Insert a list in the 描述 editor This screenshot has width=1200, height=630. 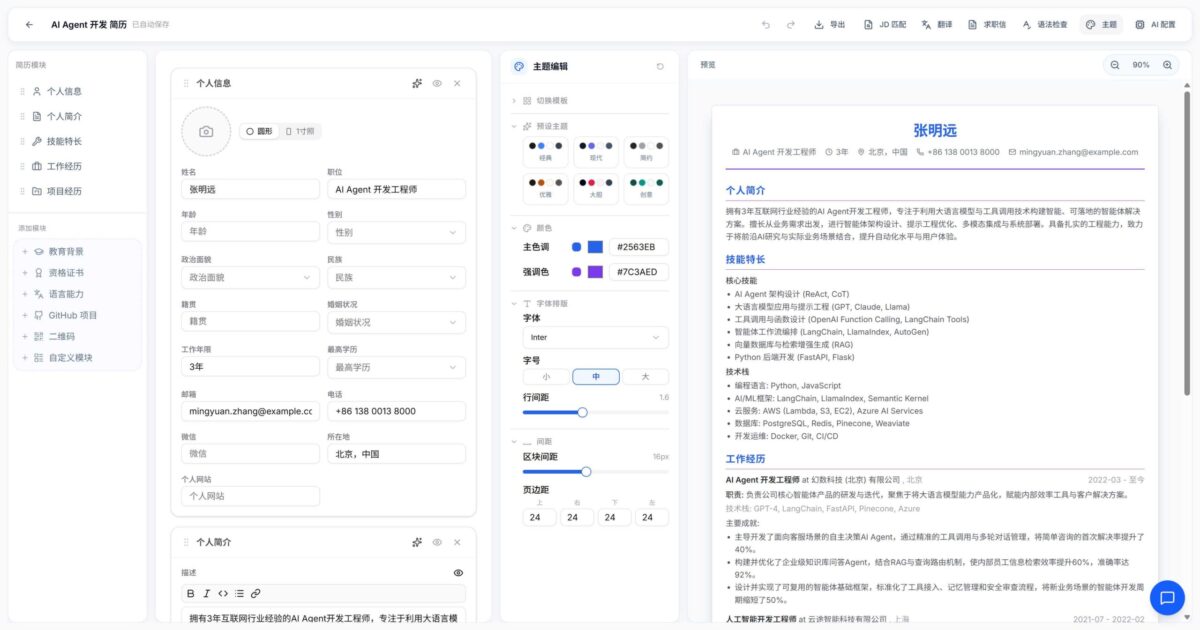click(x=239, y=593)
